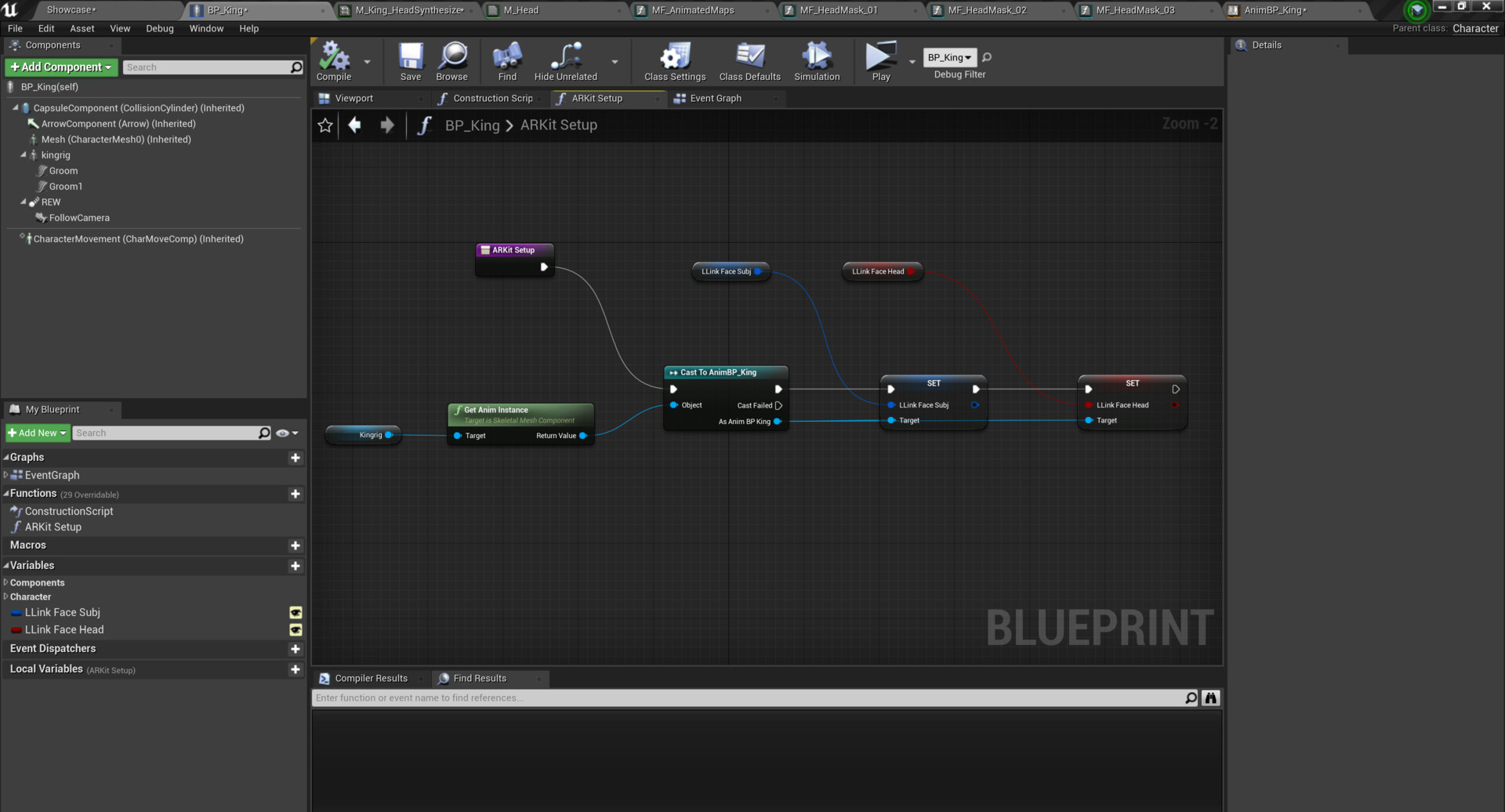
Task: Select the Cast To AnimBP_King node title
Action: pyautogui.click(x=718, y=372)
